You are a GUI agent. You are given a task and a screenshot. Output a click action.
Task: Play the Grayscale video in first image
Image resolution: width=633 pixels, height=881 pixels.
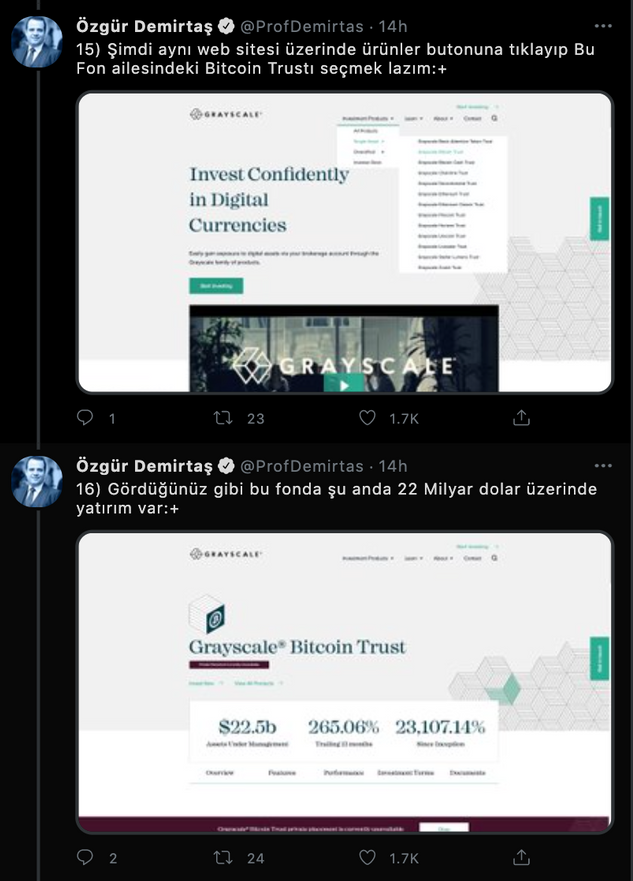pyautogui.click(x=344, y=385)
